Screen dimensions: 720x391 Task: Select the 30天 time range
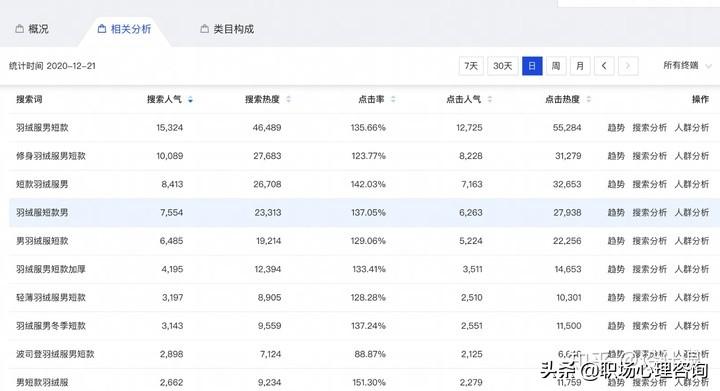[x=502, y=66]
